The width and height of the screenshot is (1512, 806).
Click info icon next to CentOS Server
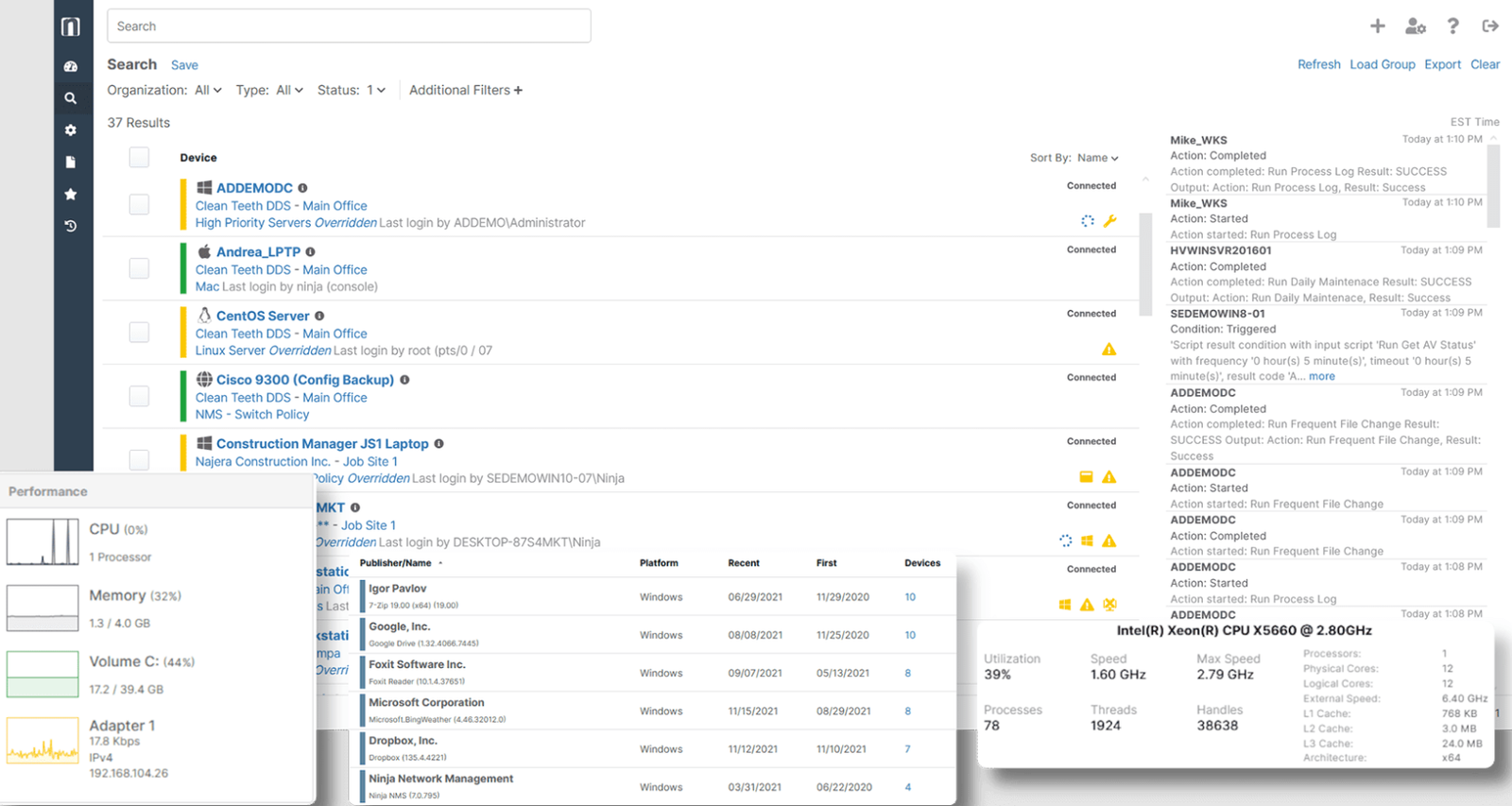tap(319, 317)
